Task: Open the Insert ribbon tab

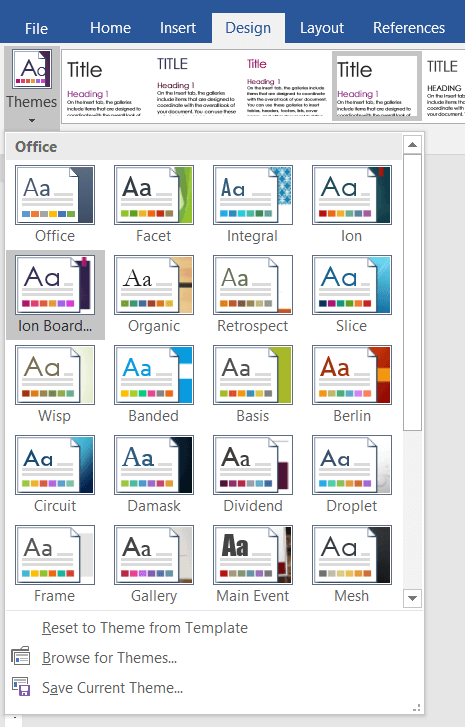Action: (178, 28)
